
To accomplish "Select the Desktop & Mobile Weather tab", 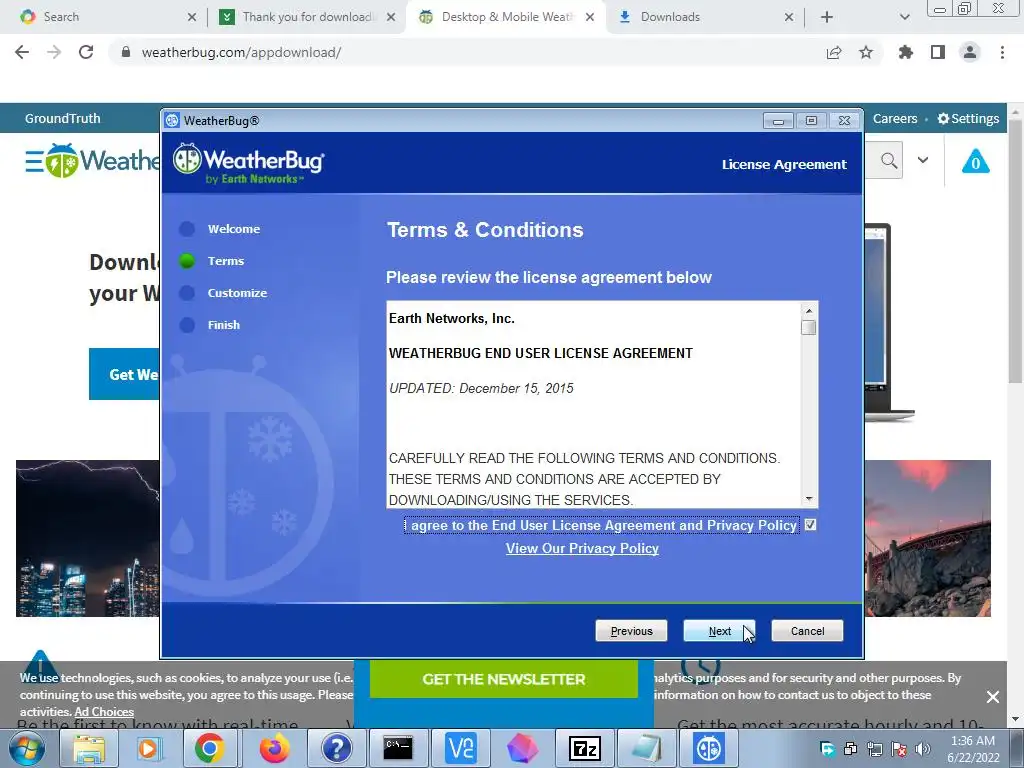I will [x=506, y=17].
